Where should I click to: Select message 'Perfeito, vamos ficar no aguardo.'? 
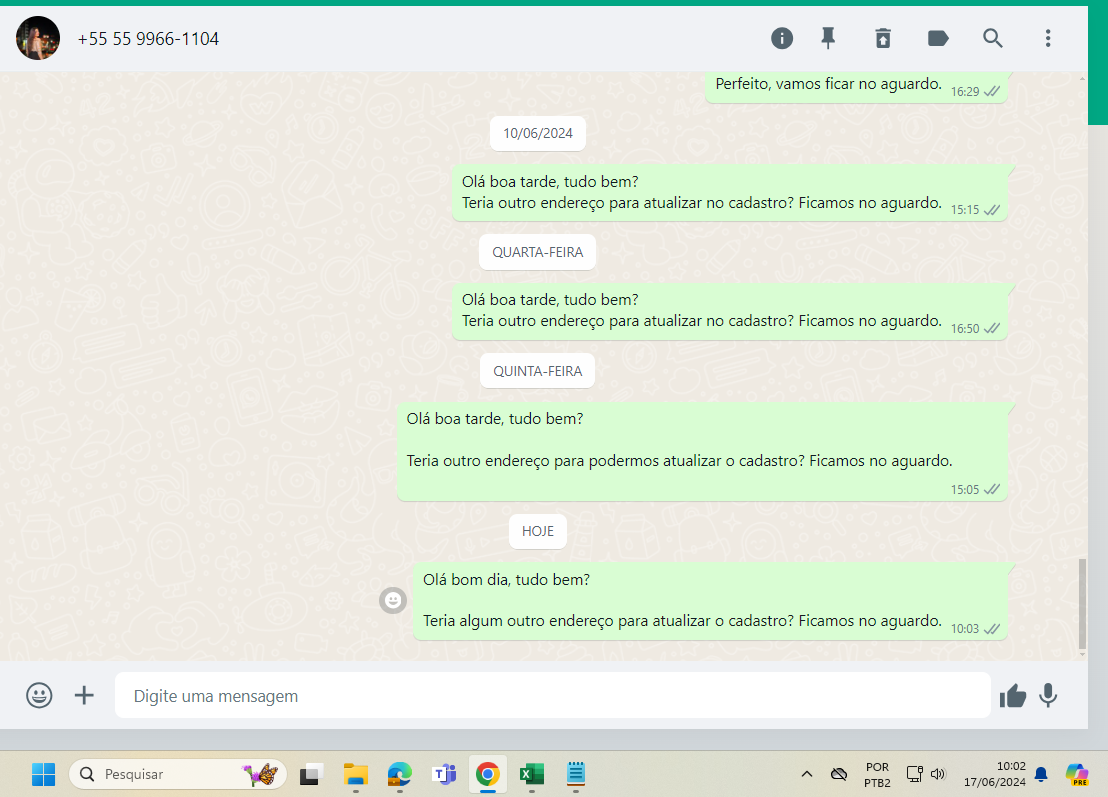[856, 86]
